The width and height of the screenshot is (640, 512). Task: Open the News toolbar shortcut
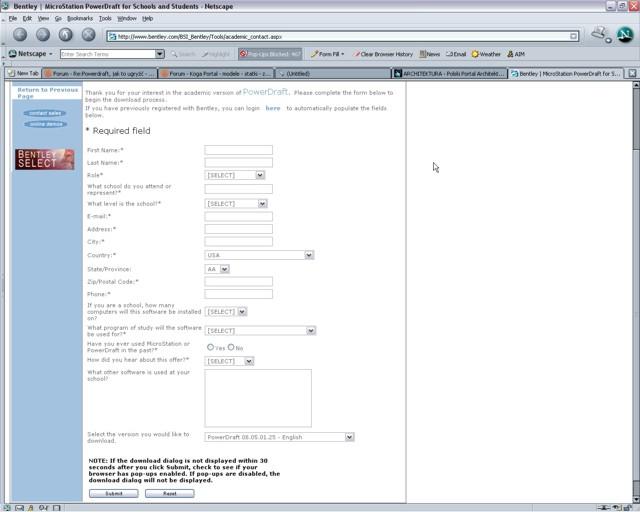(430, 54)
